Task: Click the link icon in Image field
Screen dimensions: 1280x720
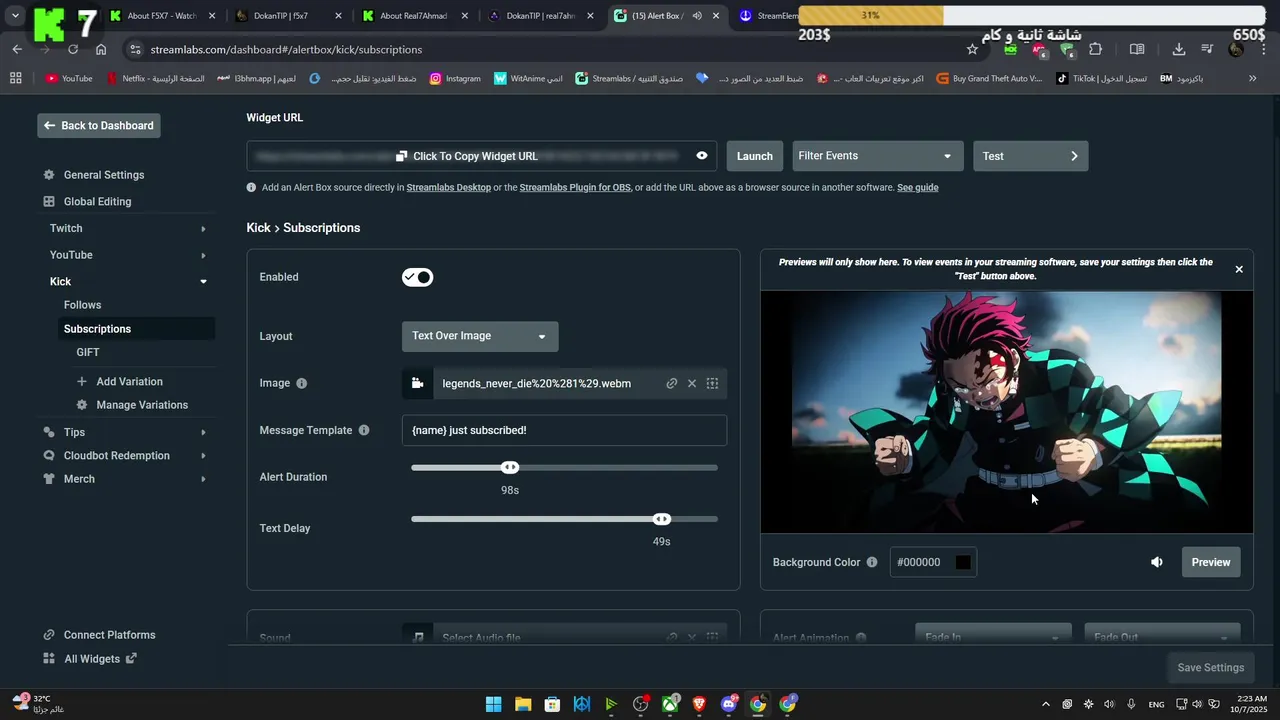Action: [672, 383]
